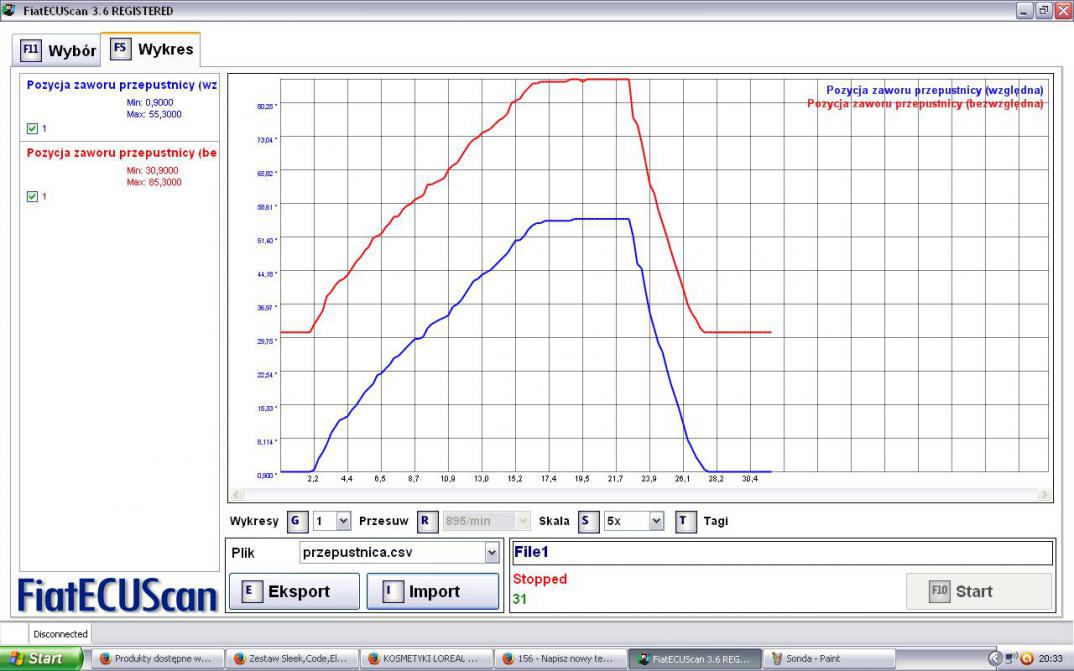Switch to the Wybór tab

click(60, 50)
